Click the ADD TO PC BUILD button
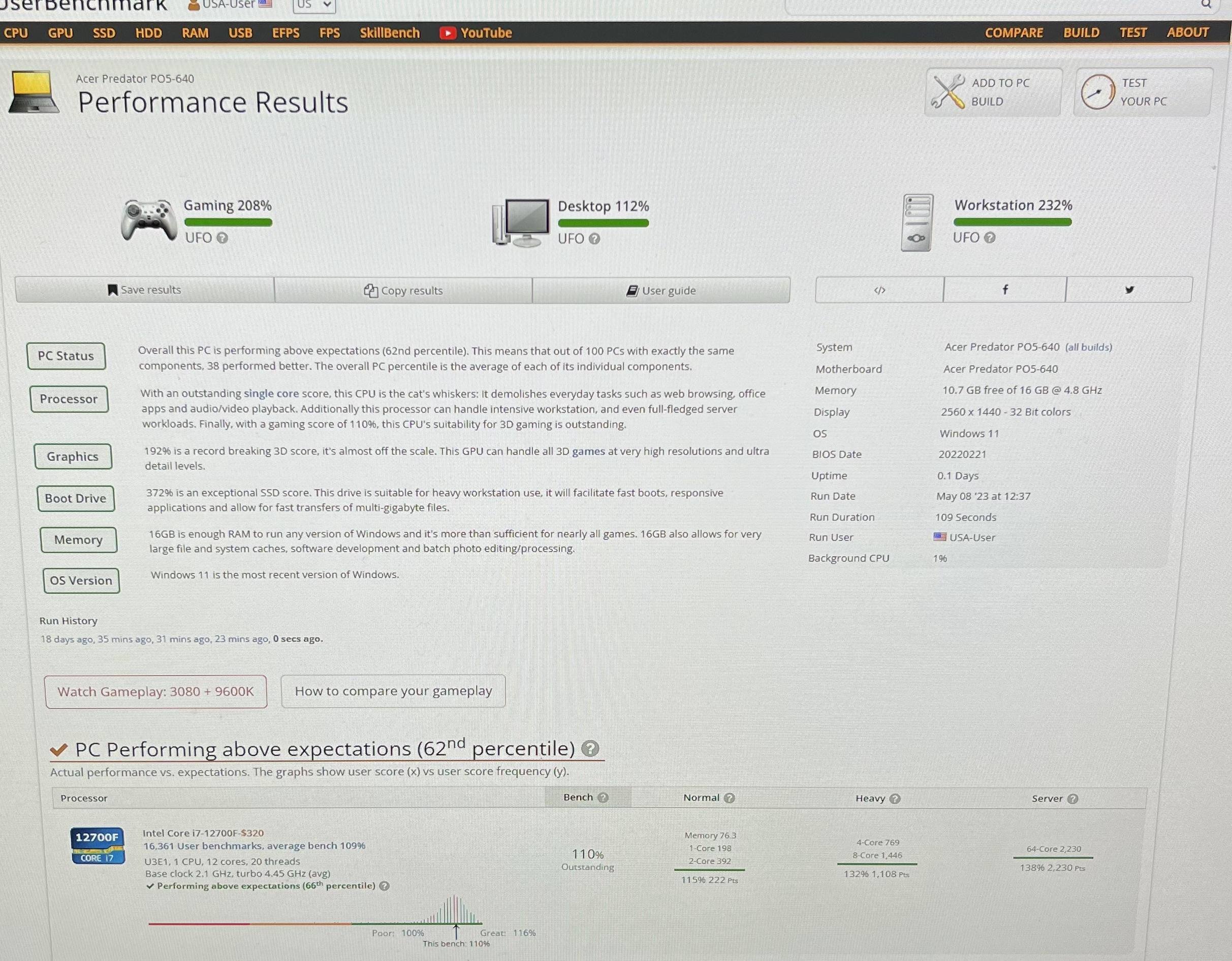The image size is (1232, 961). (x=993, y=92)
